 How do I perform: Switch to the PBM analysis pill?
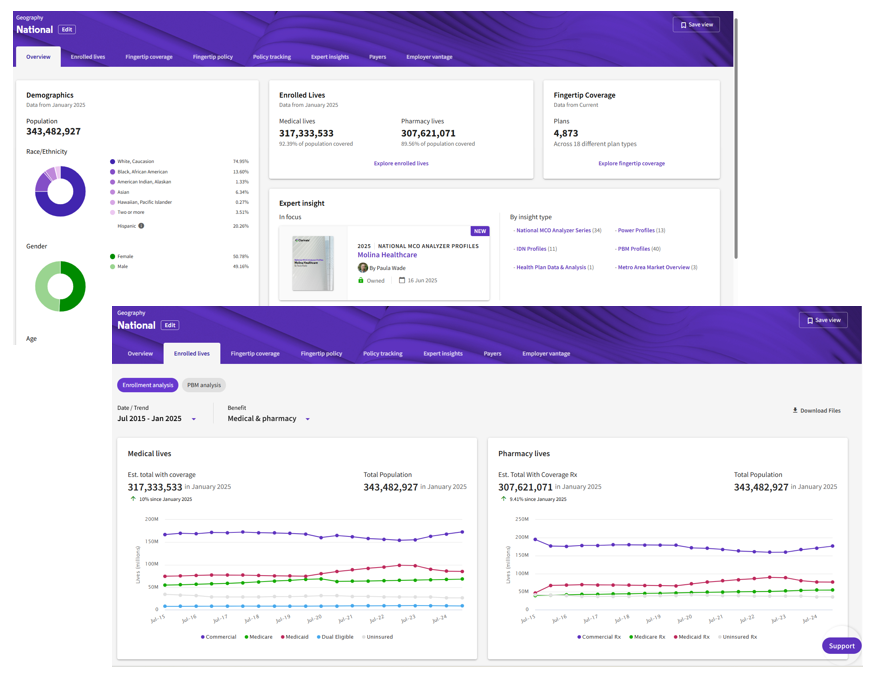tap(204, 385)
